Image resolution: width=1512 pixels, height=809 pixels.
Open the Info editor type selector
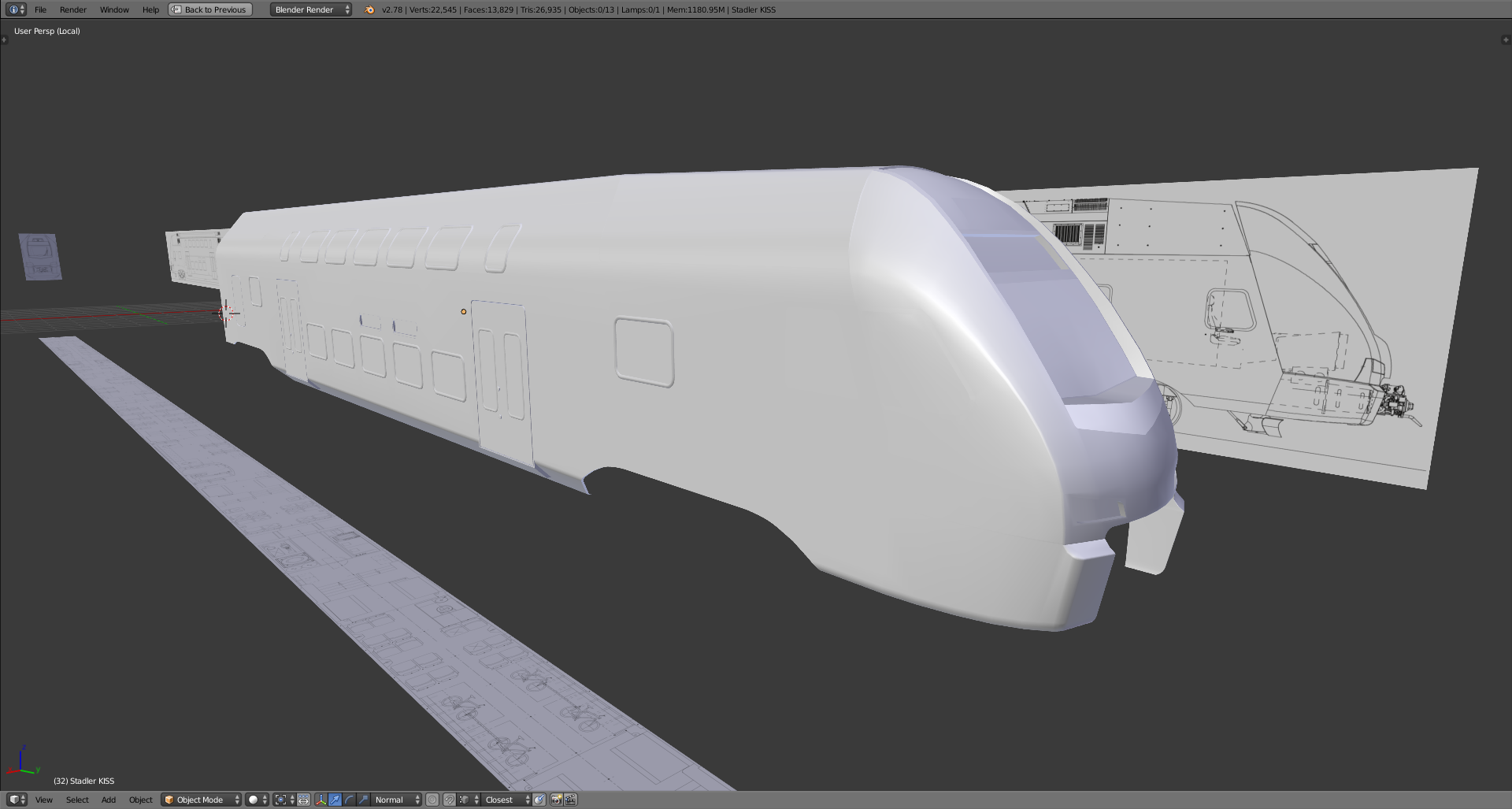(x=16, y=9)
